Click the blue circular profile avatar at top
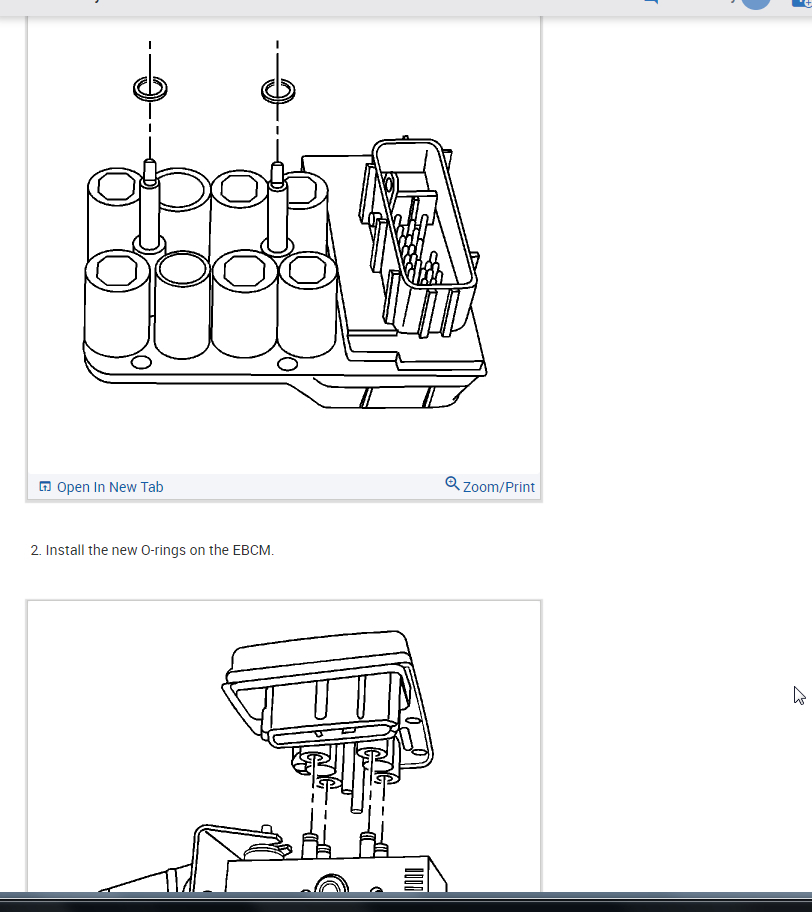This screenshot has width=812, height=912. (x=756, y=3)
